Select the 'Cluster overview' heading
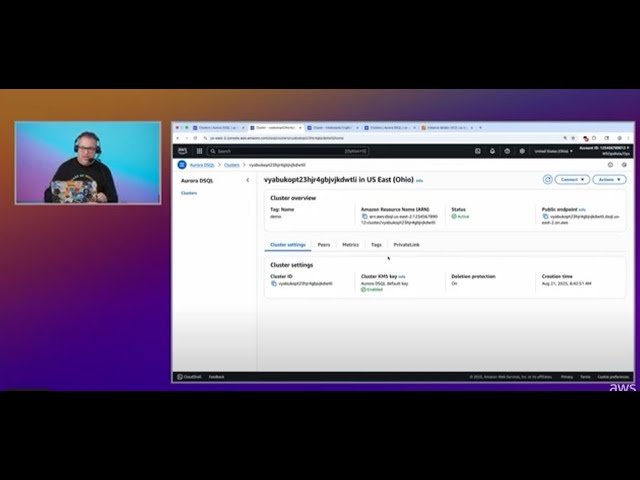The image size is (640, 480). coord(293,198)
